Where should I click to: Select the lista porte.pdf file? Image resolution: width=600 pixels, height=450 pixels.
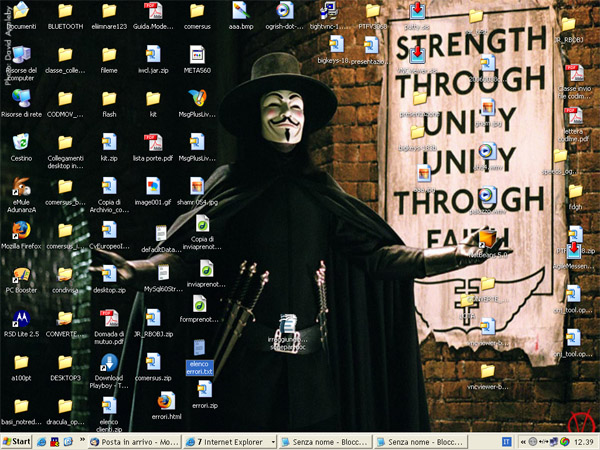(153, 142)
